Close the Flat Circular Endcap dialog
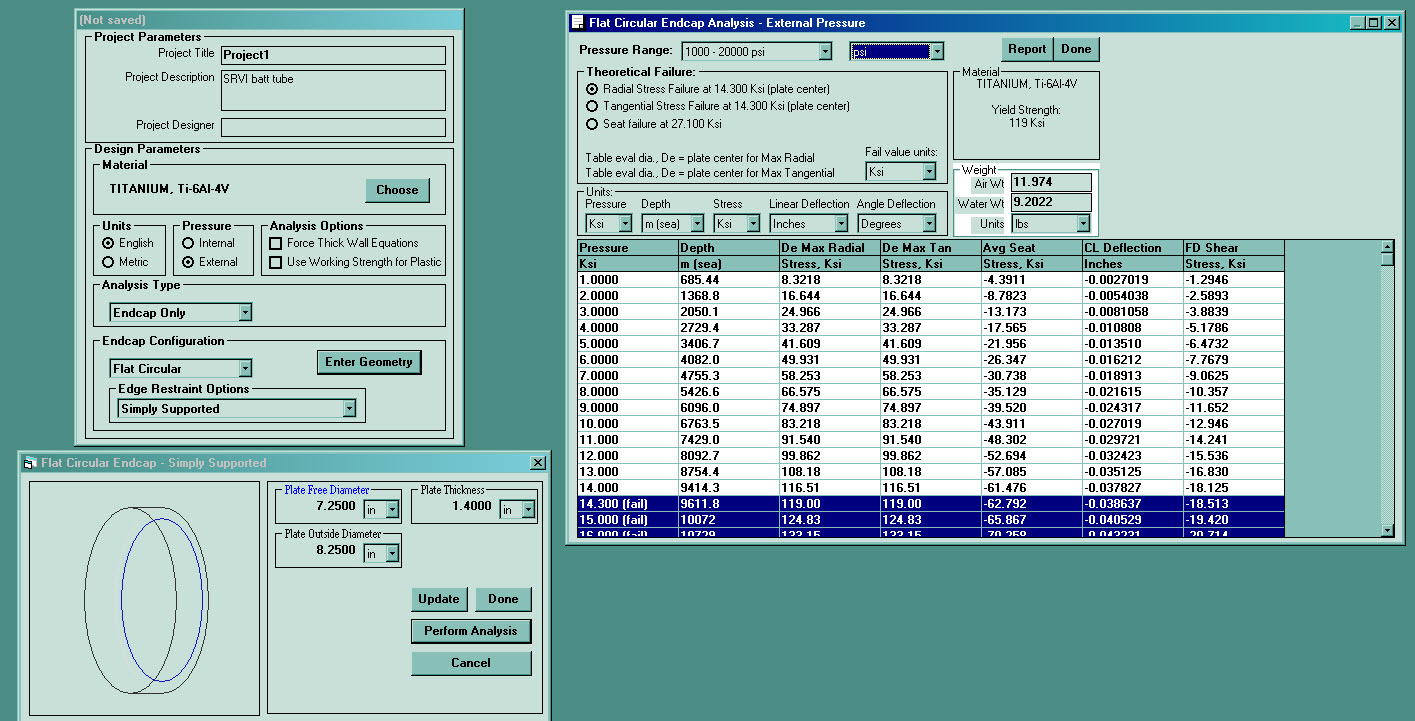 click(538, 463)
